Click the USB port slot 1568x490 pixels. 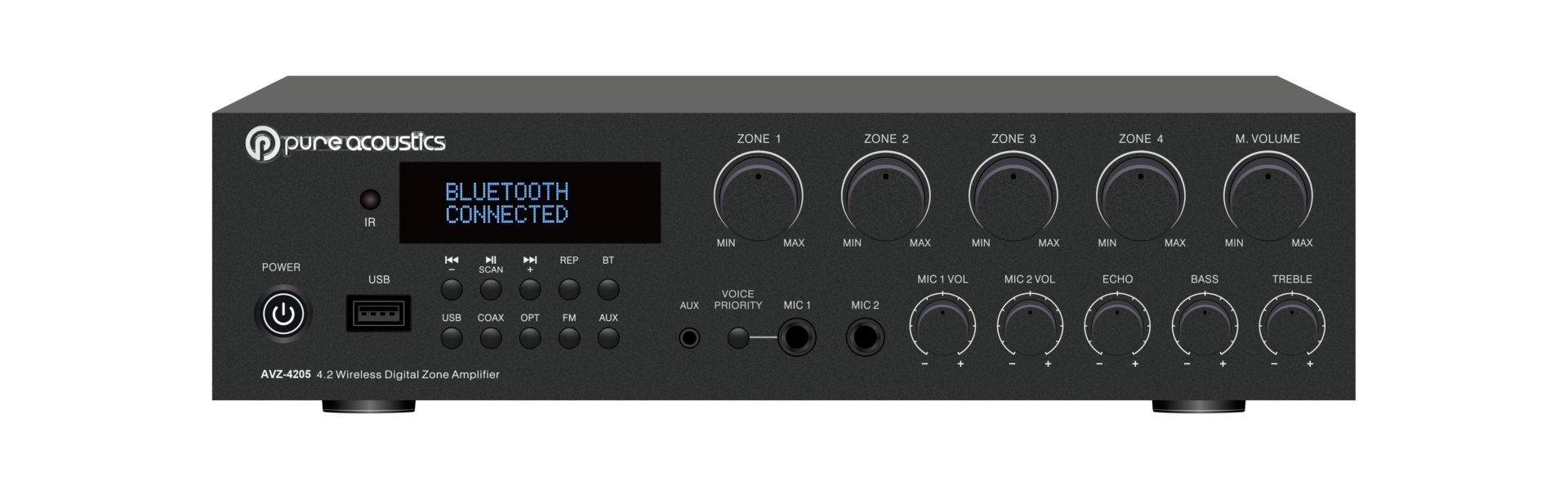[x=378, y=313]
